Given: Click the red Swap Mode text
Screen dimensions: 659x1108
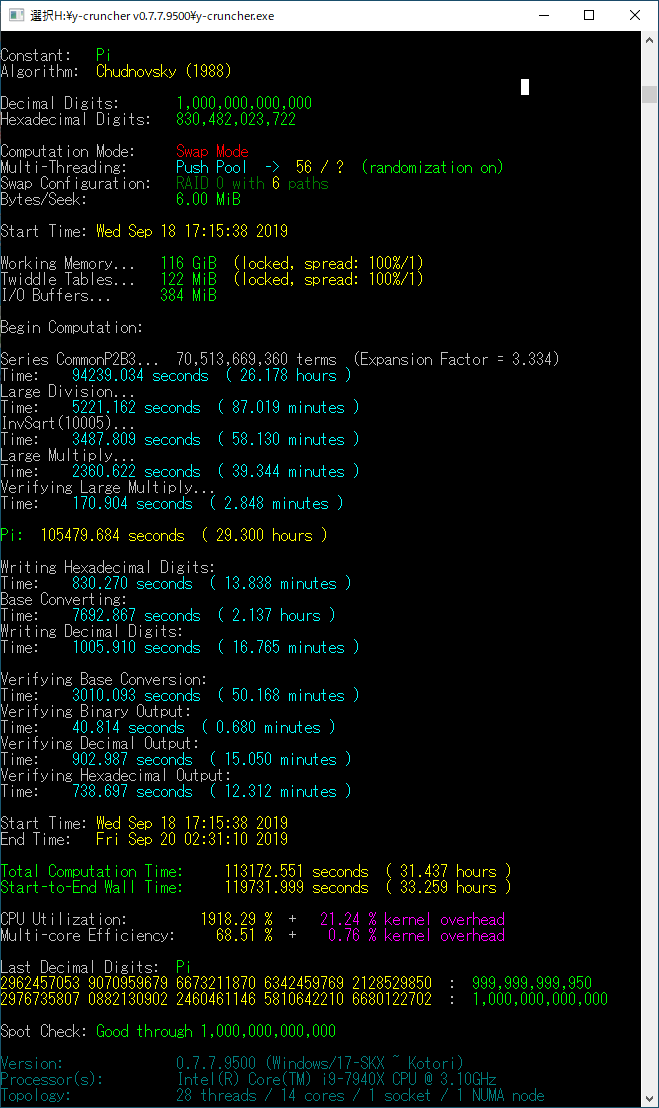Looking at the screenshot, I should click(x=212, y=152).
